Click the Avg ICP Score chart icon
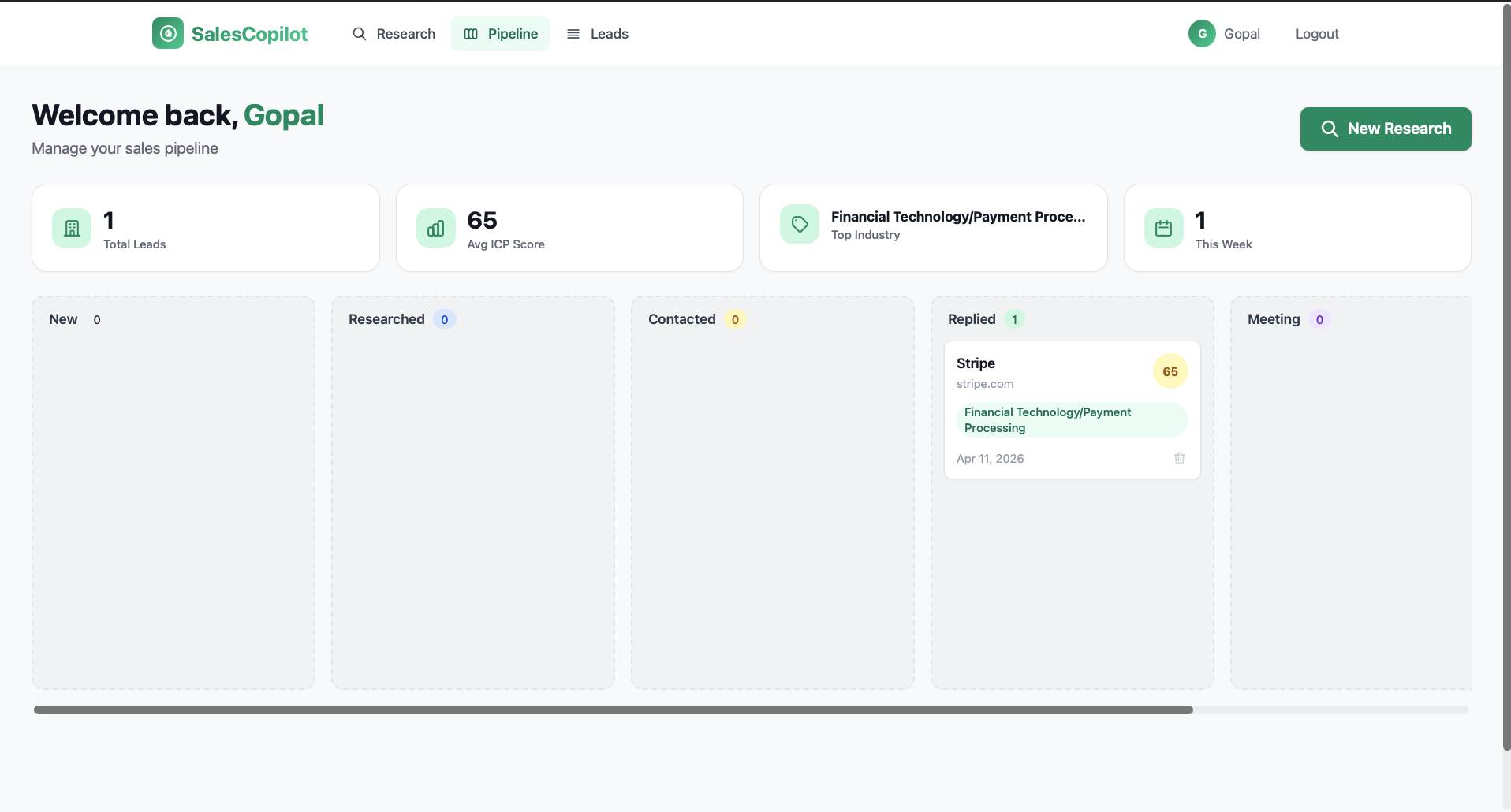The height and width of the screenshot is (812, 1511). pos(435,228)
